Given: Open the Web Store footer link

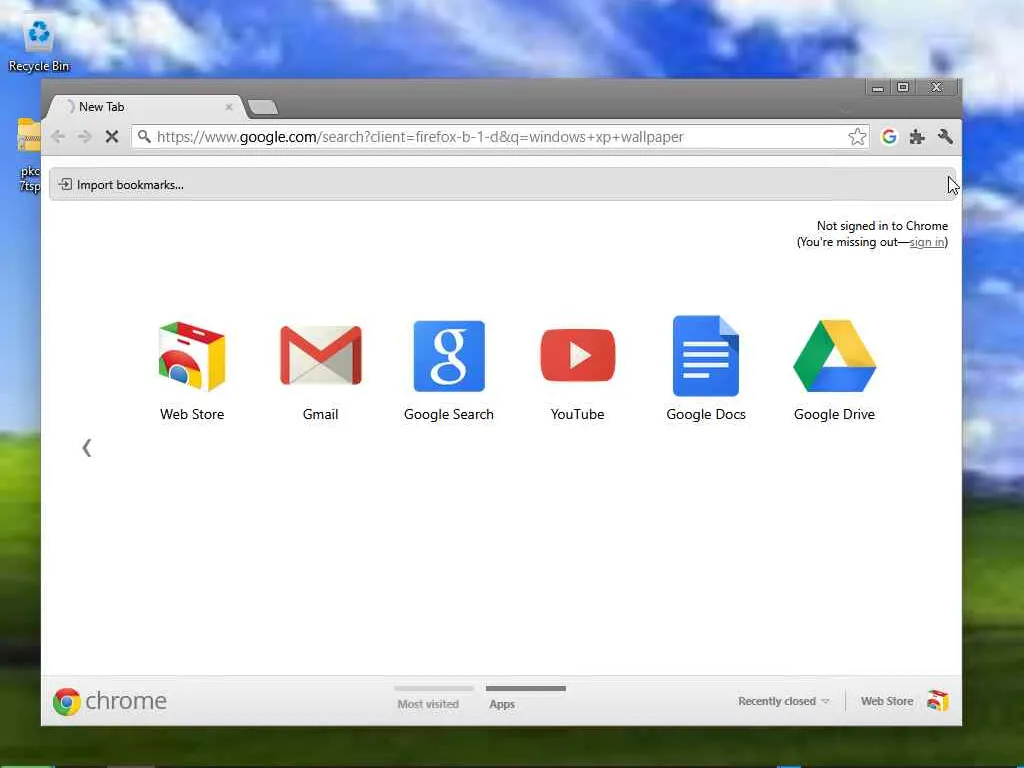Looking at the screenshot, I should 887,701.
